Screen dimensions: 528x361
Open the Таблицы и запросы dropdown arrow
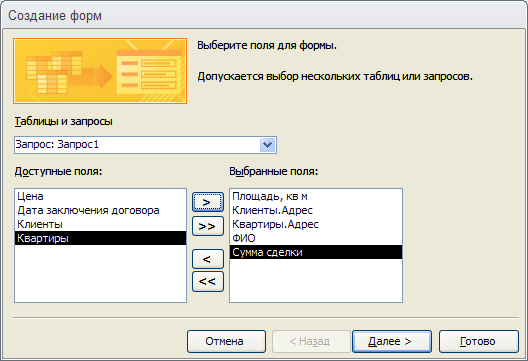tap(268, 145)
